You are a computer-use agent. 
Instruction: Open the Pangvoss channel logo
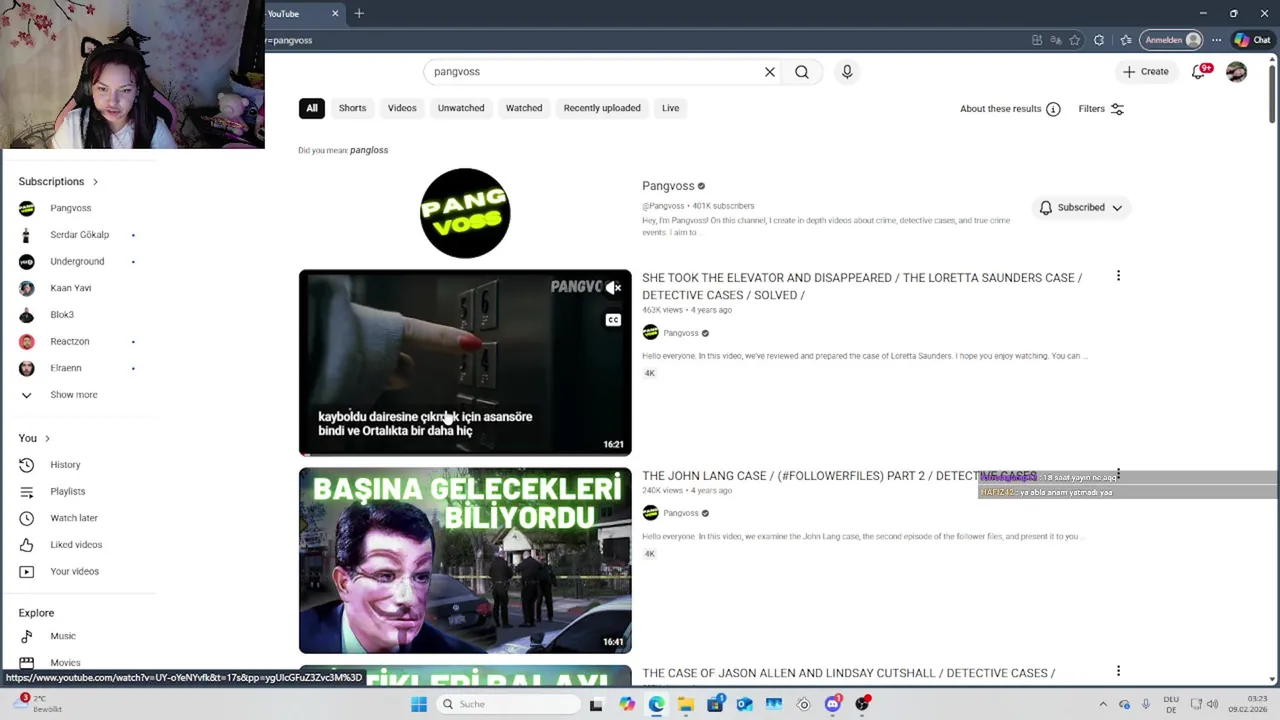click(x=465, y=213)
